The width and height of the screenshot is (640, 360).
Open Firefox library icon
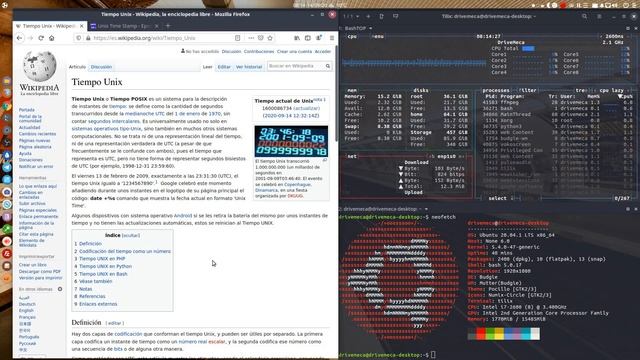click(297, 38)
